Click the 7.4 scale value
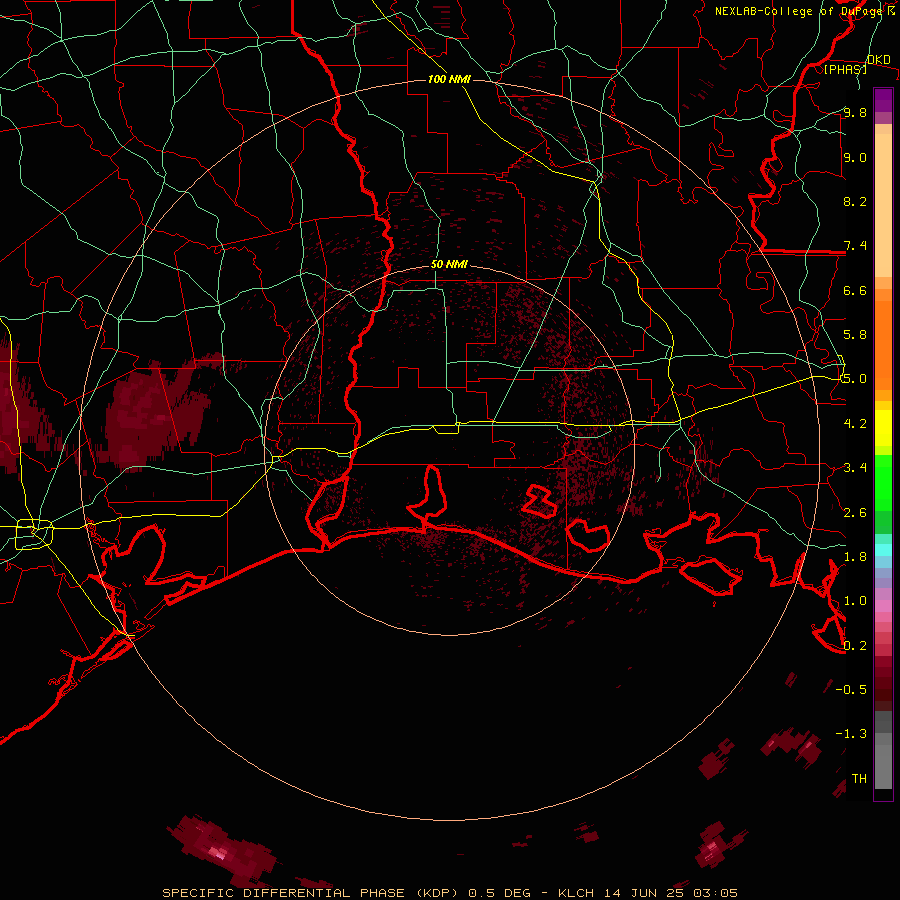The image size is (900, 900). coord(855,246)
